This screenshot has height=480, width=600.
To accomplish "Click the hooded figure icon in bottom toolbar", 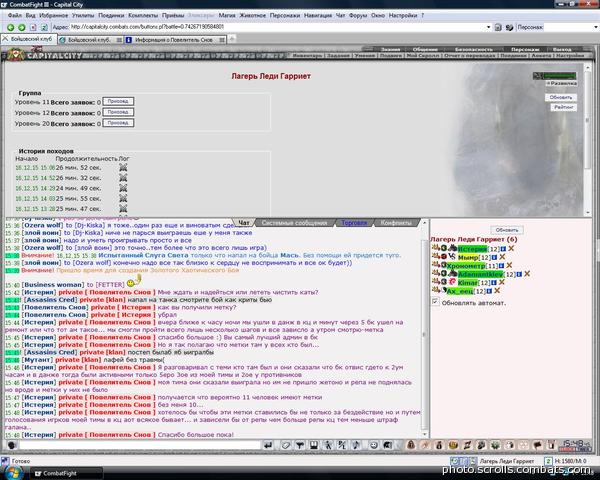I will (x=411, y=445).
